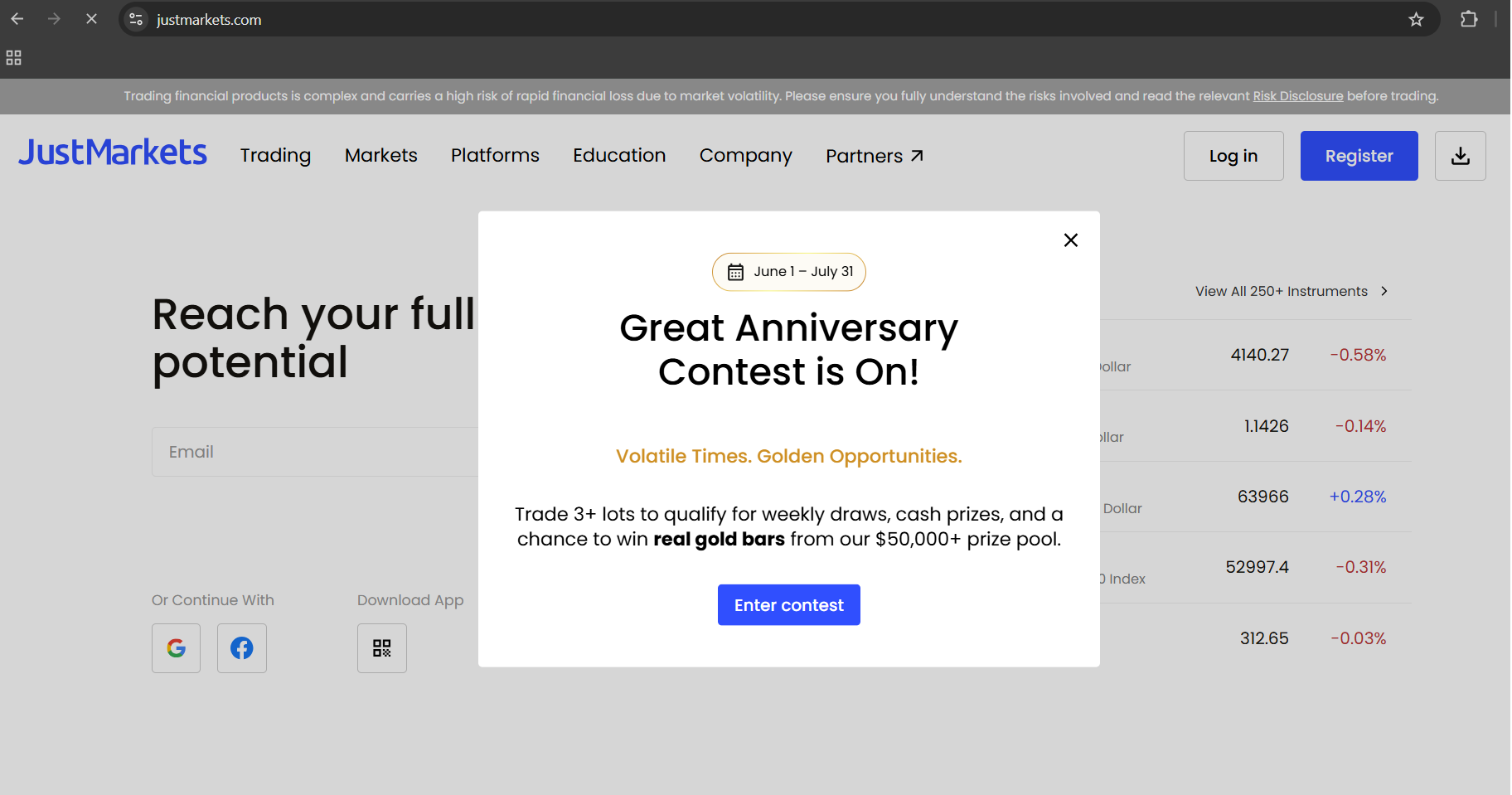The height and width of the screenshot is (795, 1512).
Task: Expand the Company navigation menu
Action: 746,156
